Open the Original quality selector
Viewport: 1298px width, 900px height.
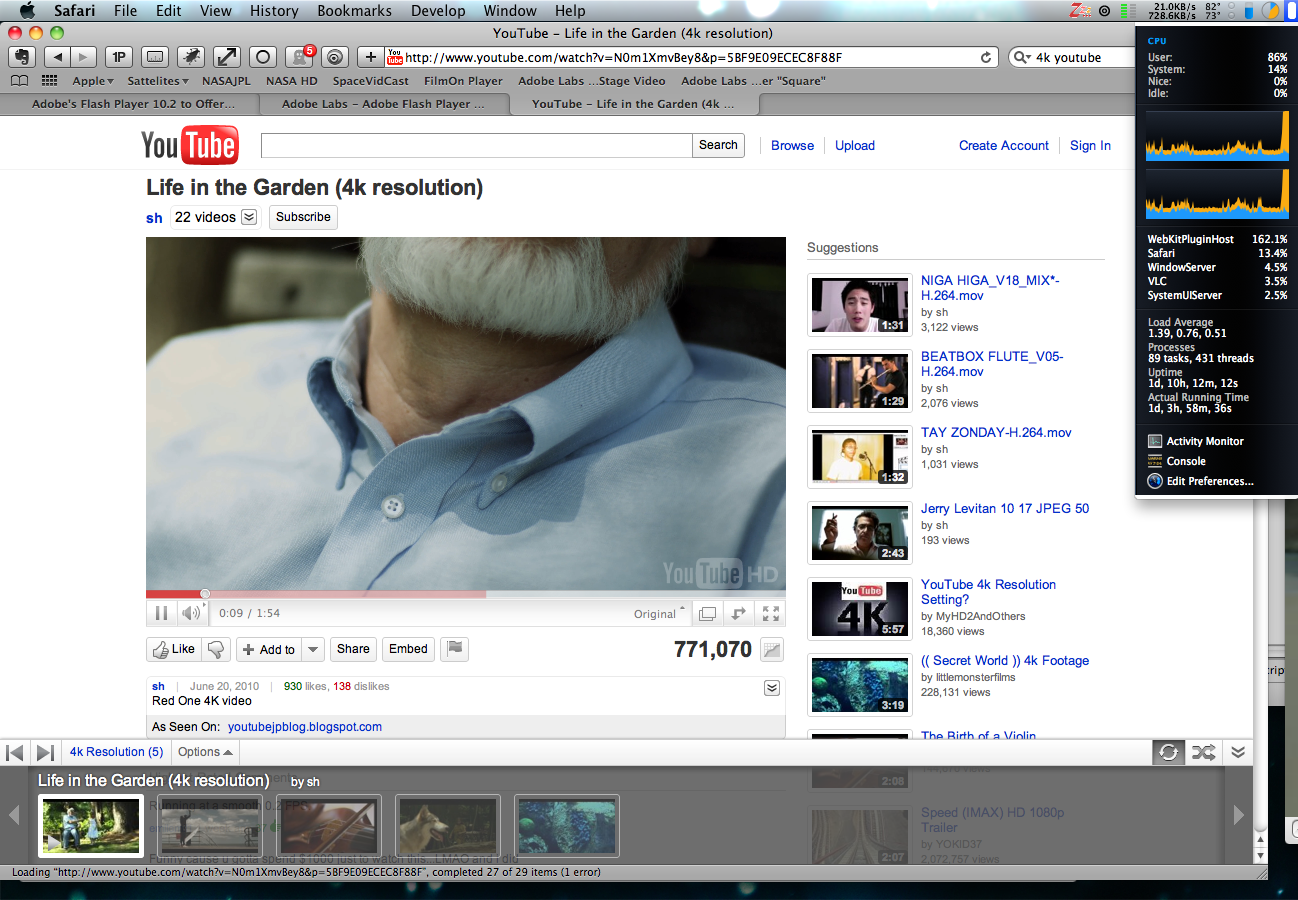tap(659, 614)
